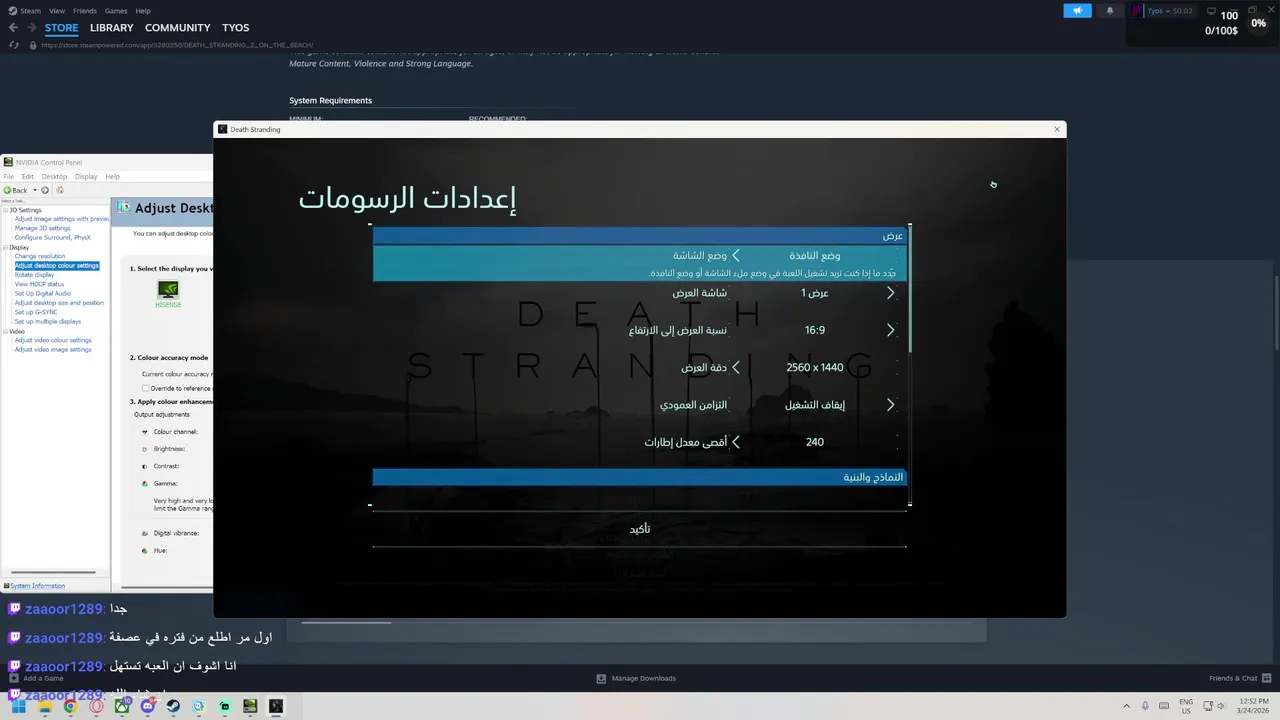The width and height of the screenshot is (1280, 720).
Task: Show hidden system tray icons
Action: click(x=1127, y=706)
